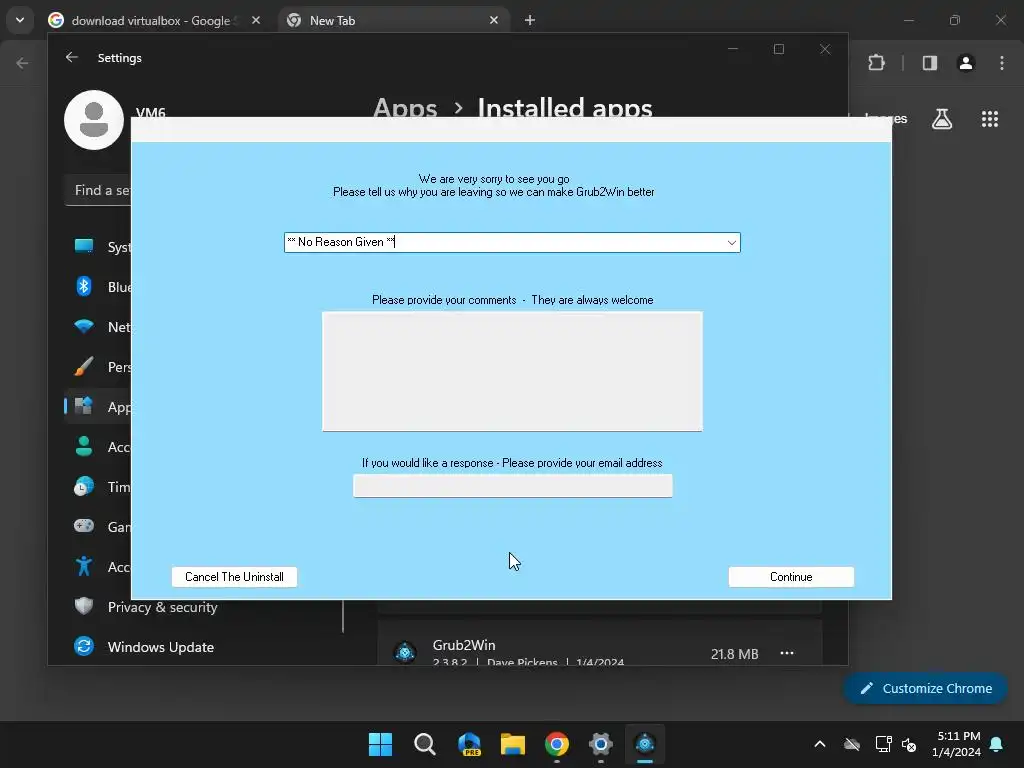Click OneDrive cloud tray icon
This screenshot has width=1024, height=768.
pyautogui.click(x=852, y=744)
